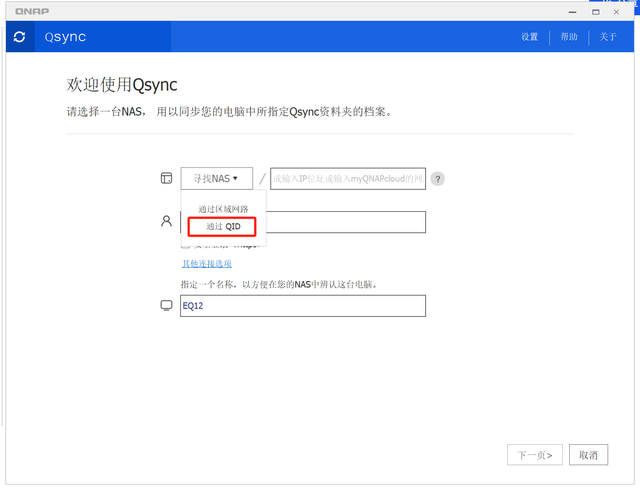Expand the 寻找NAS dropdown

[x=217, y=178]
